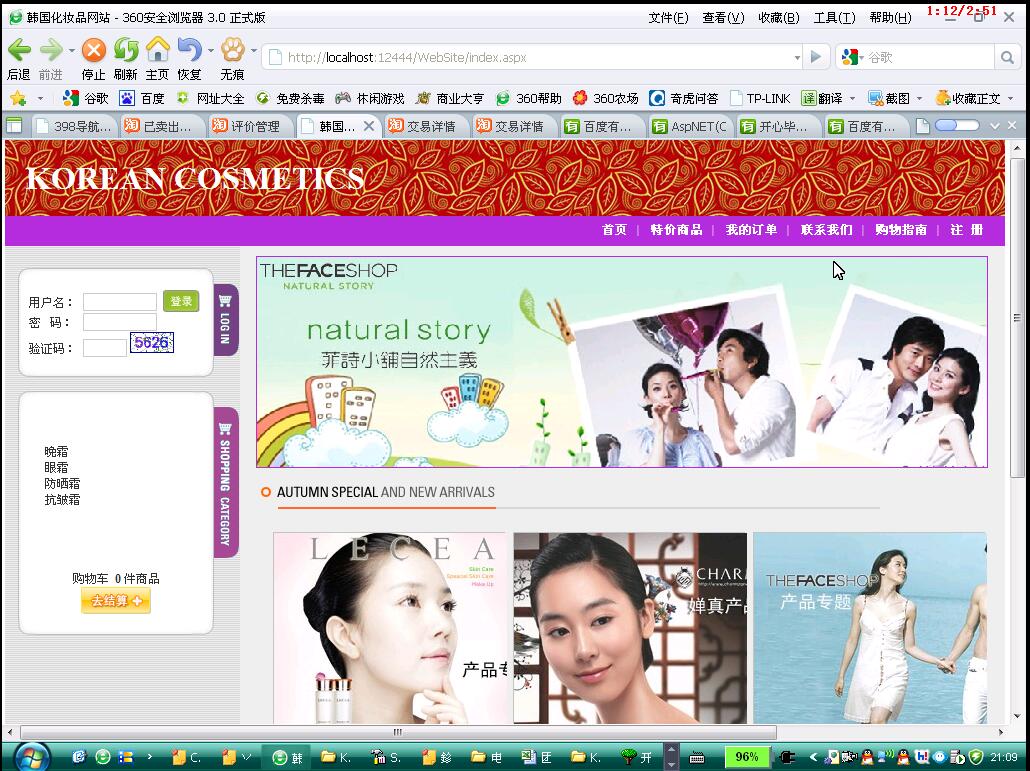Viewport: 1030px width, 771px height.
Task: Click the 截图 screenshot tool
Action: [x=889, y=99]
